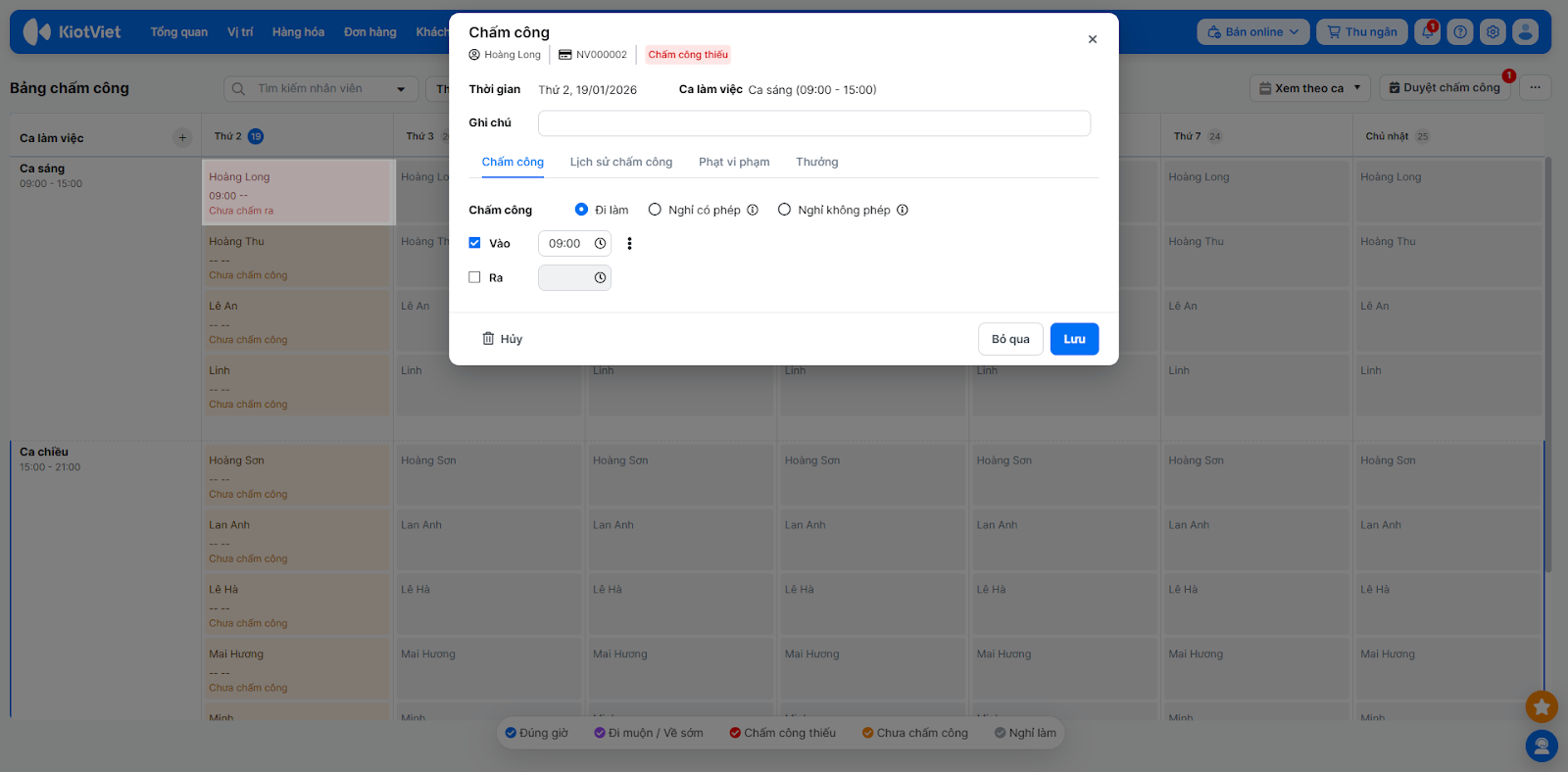Image resolution: width=1568 pixels, height=772 pixels.
Task: Open the support chat floating button
Action: click(1542, 747)
